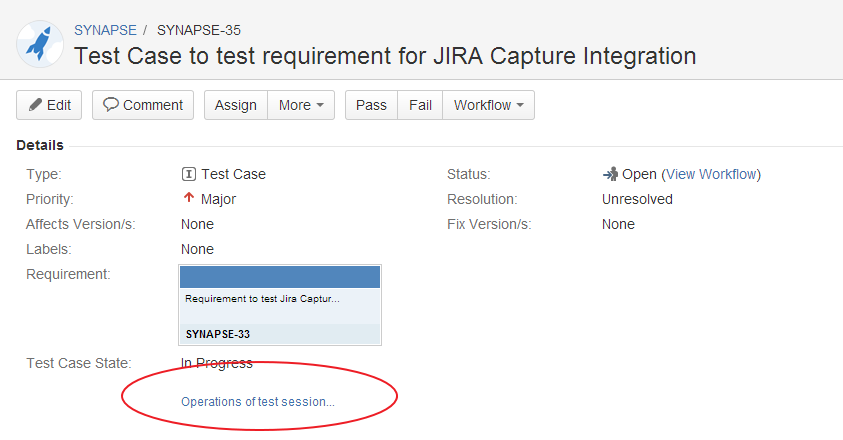
Task: Open the SYNAPSE project rocket avatar
Action: (x=40, y=44)
